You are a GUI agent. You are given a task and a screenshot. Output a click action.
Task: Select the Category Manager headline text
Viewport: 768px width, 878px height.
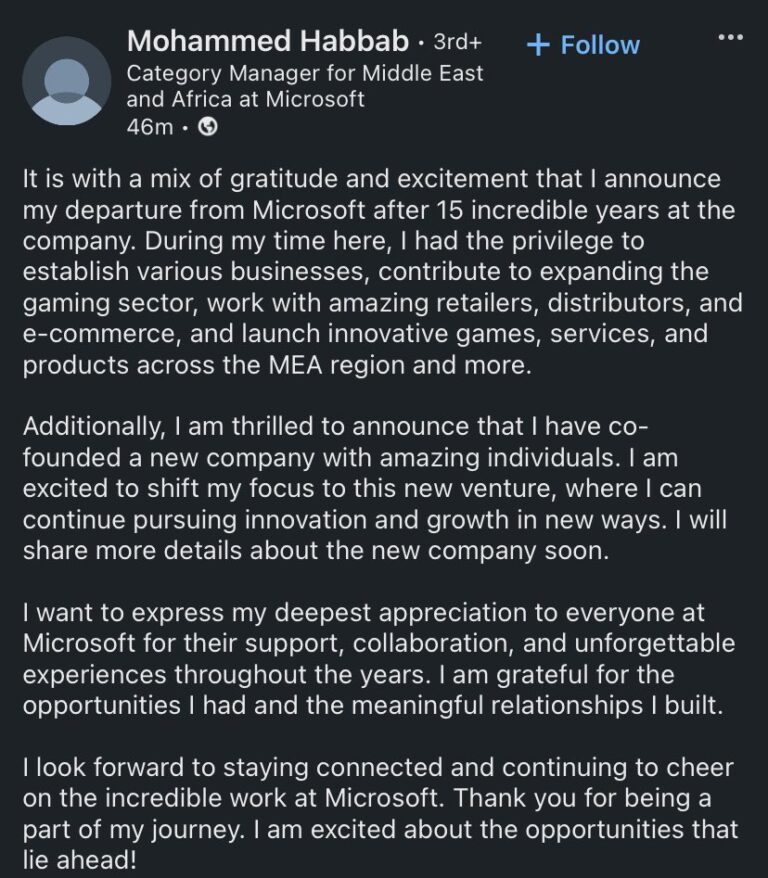(302, 85)
